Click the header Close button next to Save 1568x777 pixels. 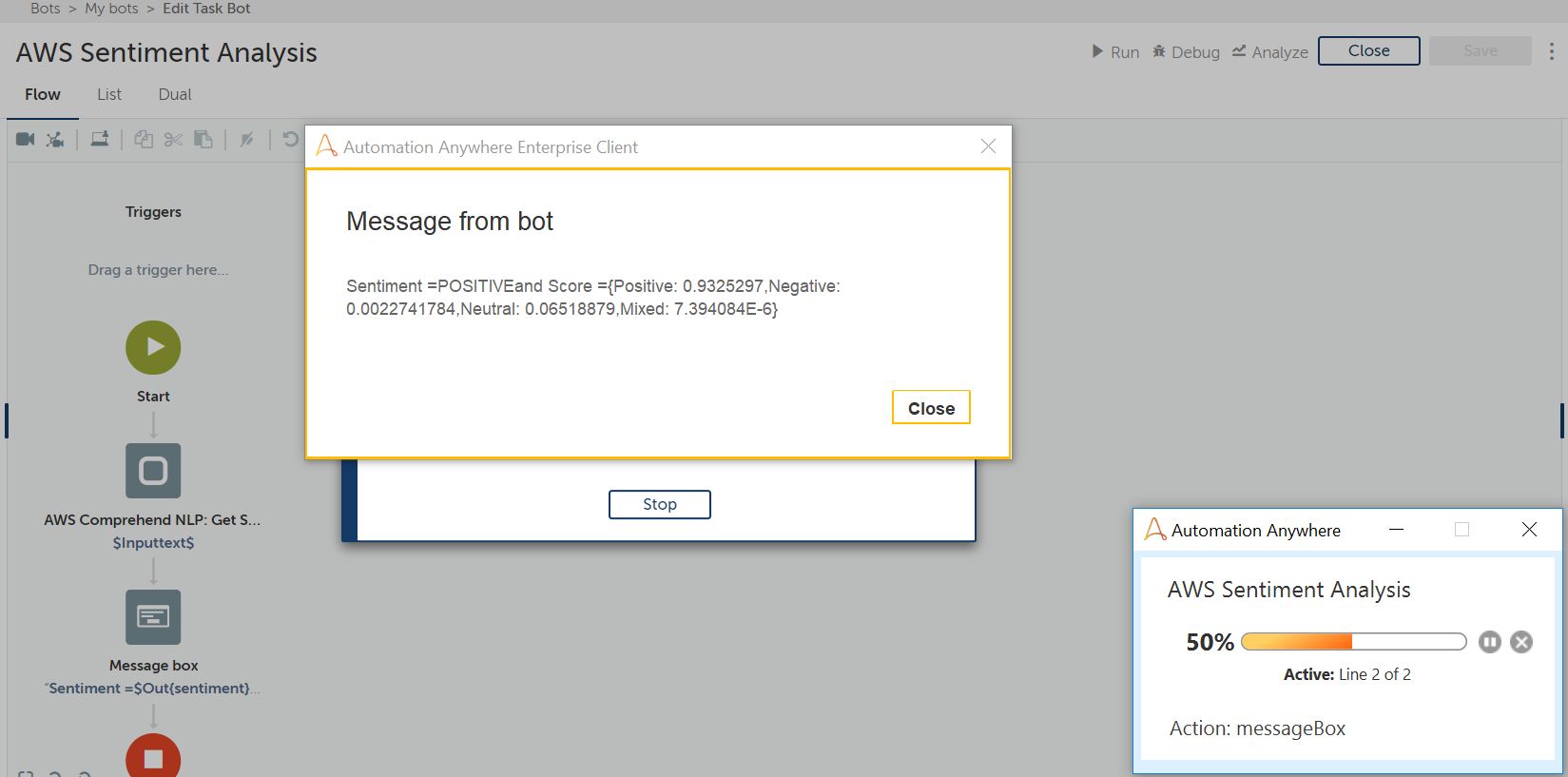coord(1369,51)
